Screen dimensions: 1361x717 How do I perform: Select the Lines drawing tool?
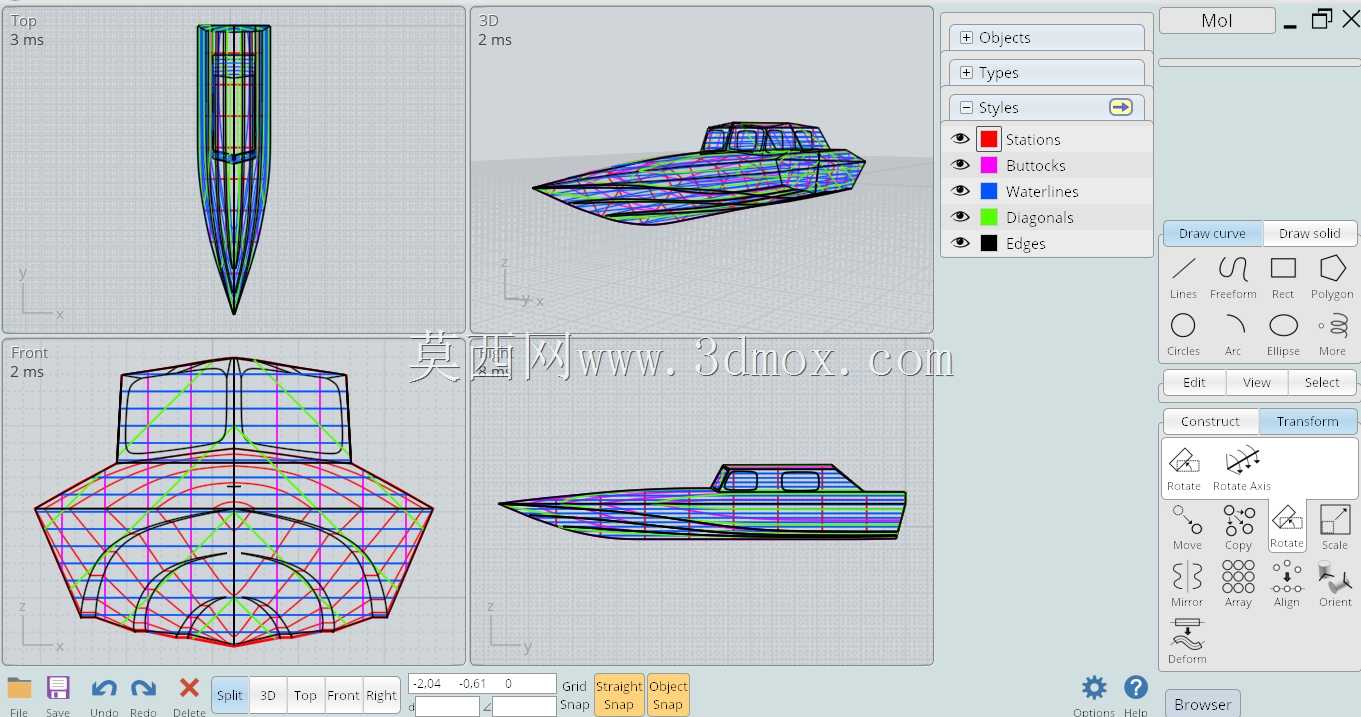click(1183, 277)
